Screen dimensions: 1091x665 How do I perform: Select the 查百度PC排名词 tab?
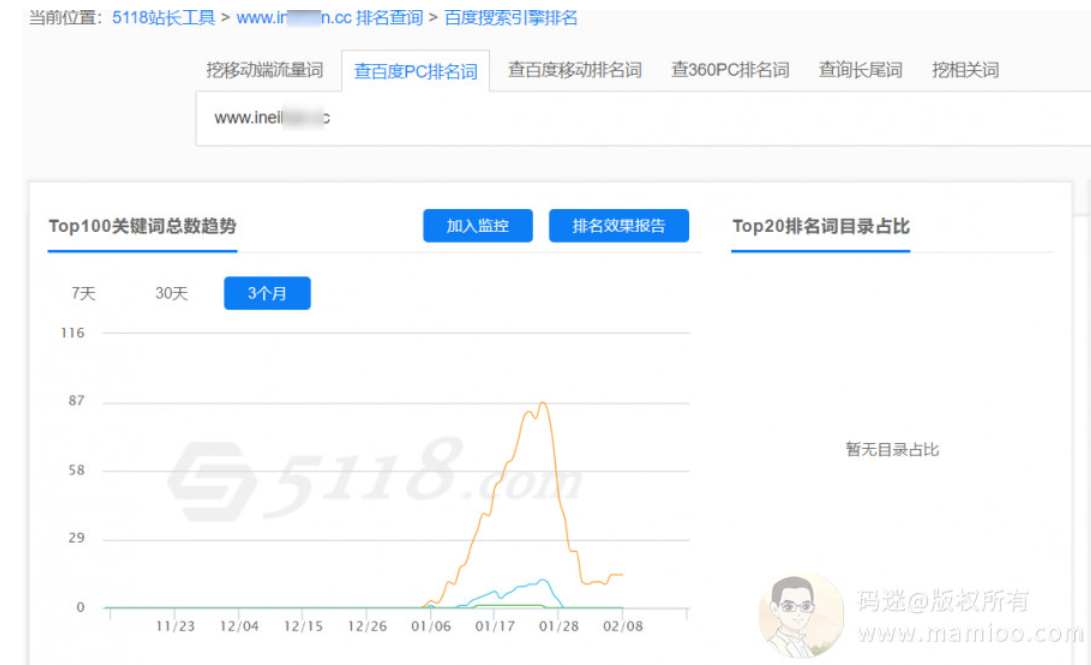415,71
